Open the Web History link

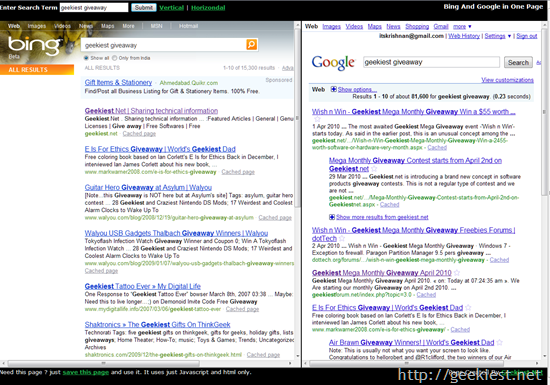pos(464,36)
